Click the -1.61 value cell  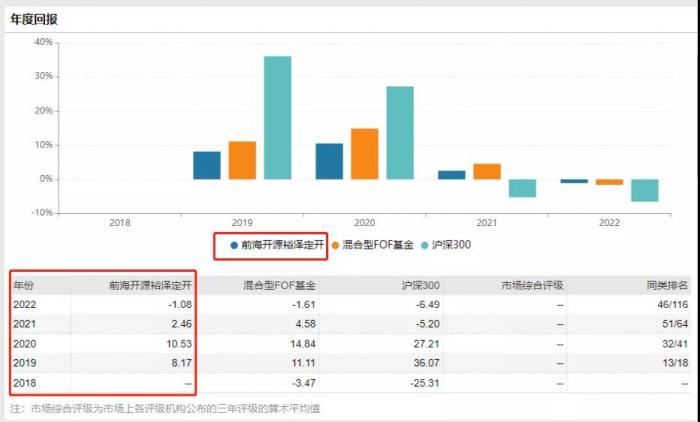pyautogui.click(x=302, y=305)
